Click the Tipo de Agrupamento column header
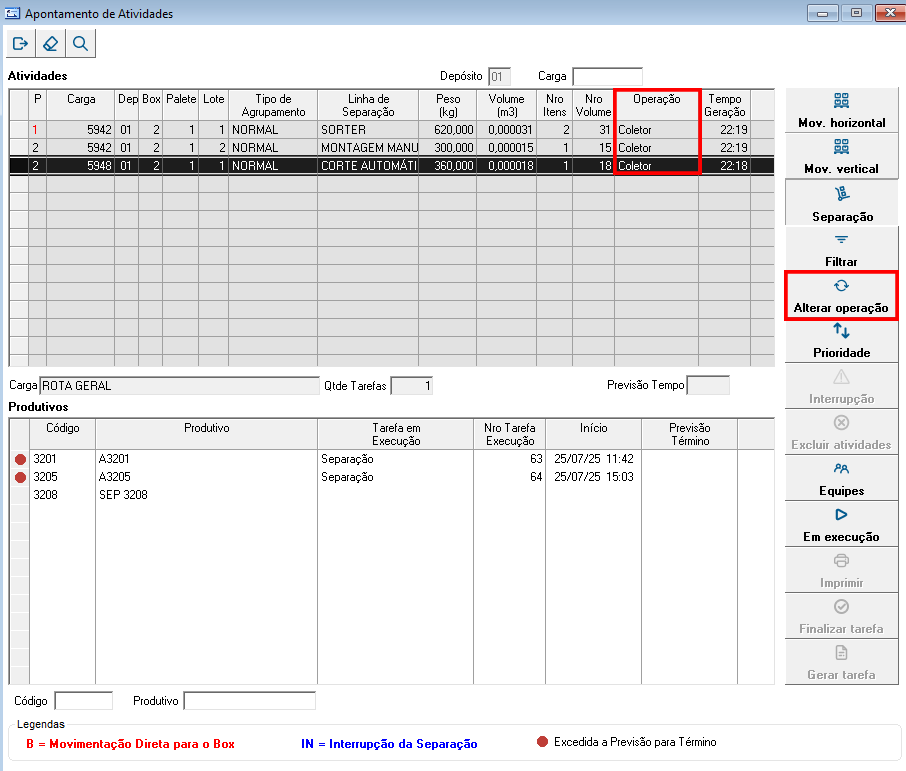Image resolution: width=906 pixels, height=771 pixels. click(273, 105)
